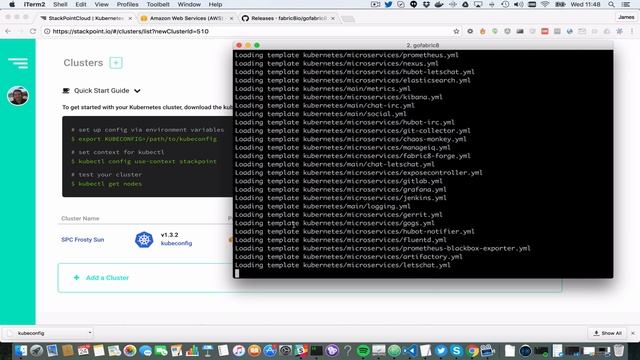
Task: Open the iTerm2 menu
Action: click(34, 4)
